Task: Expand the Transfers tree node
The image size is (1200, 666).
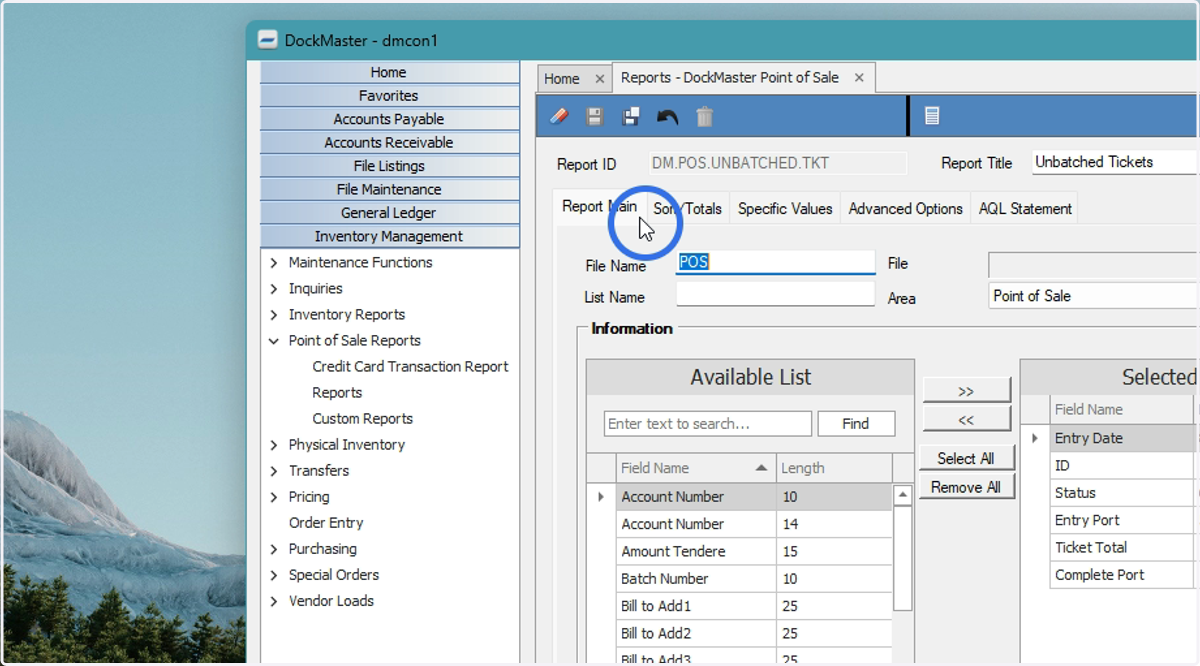Action: [x=274, y=471]
